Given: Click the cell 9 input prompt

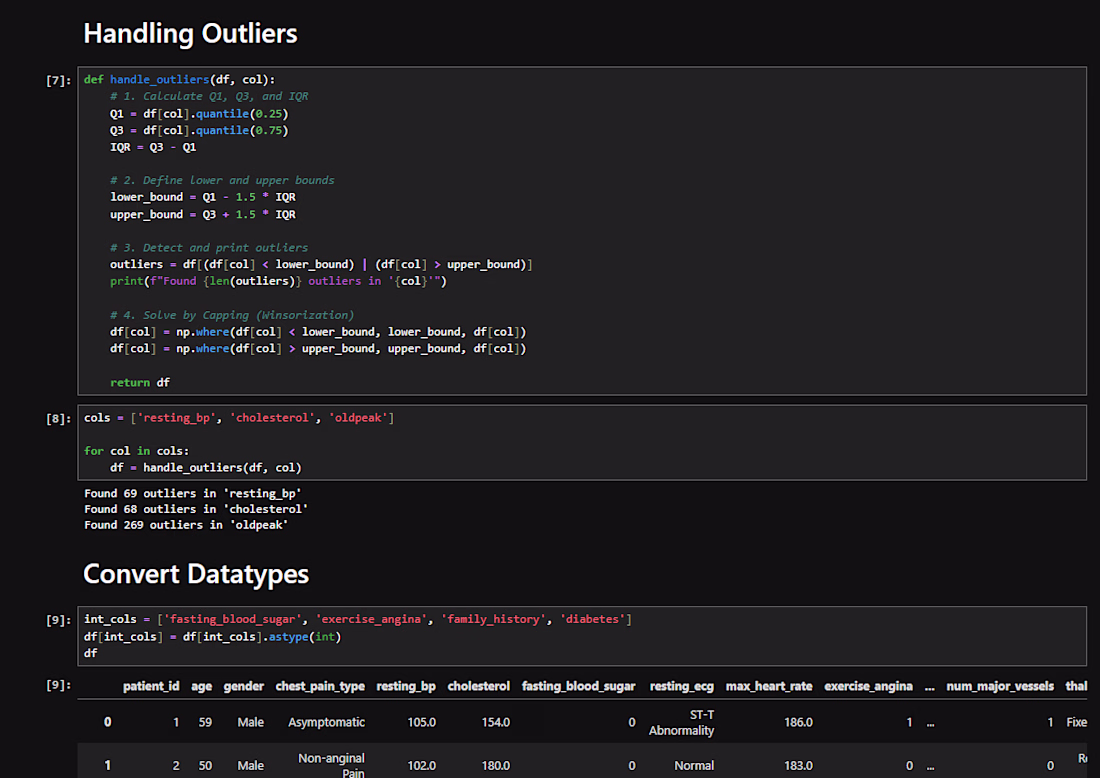Looking at the screenshot, I should click(58, 619).
